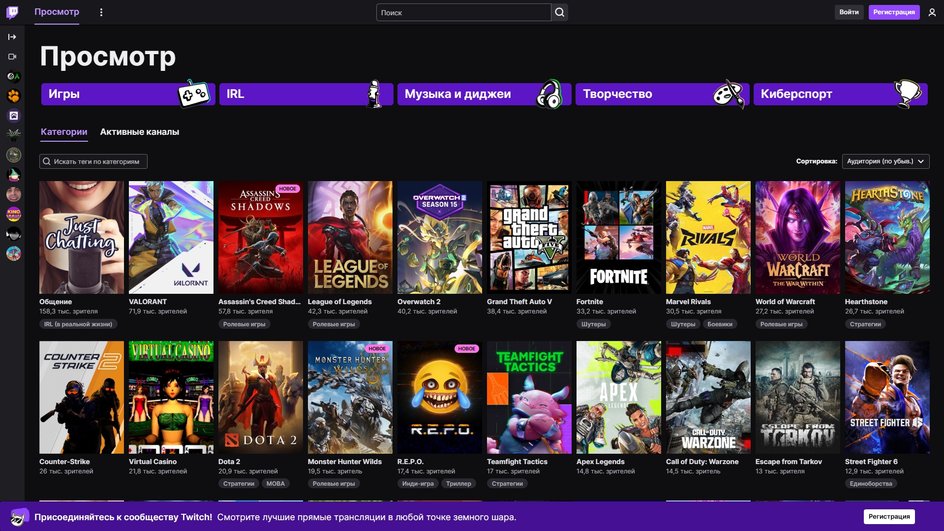Open R.E.P.O. emoji cover thumbnail

[x=439, y=397]
